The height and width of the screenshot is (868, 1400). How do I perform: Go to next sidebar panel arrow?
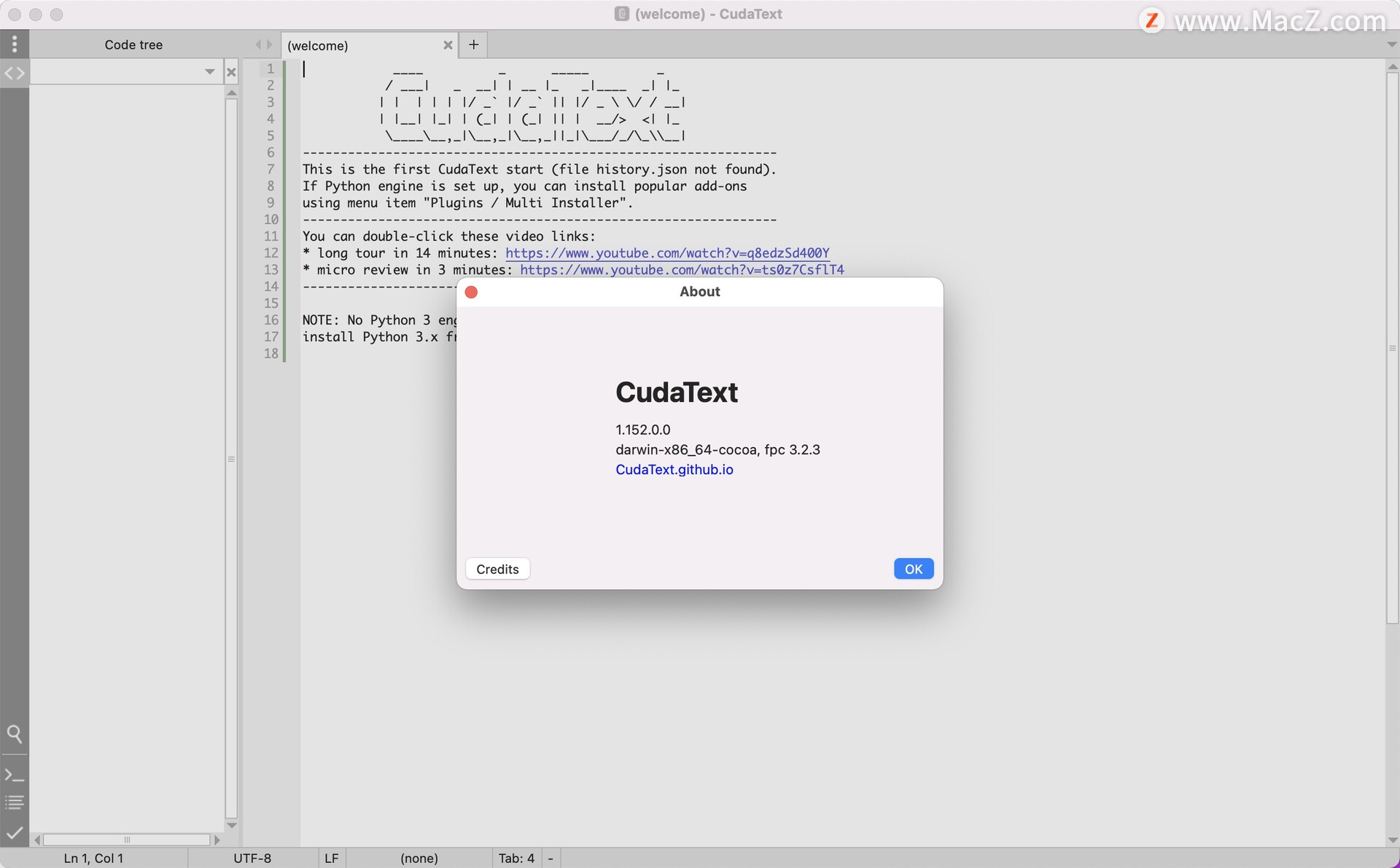click(270, 44)
